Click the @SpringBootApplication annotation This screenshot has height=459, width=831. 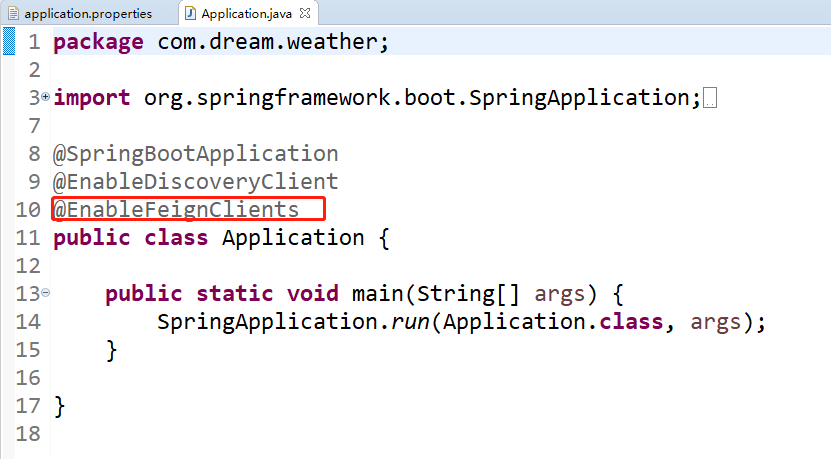pos(196,154)
